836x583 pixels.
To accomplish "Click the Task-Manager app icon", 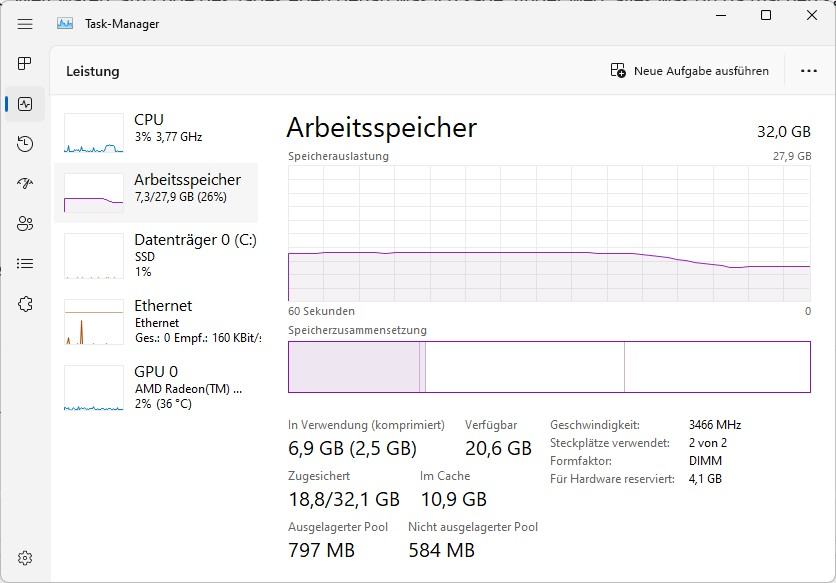I will tap(65, 23).
